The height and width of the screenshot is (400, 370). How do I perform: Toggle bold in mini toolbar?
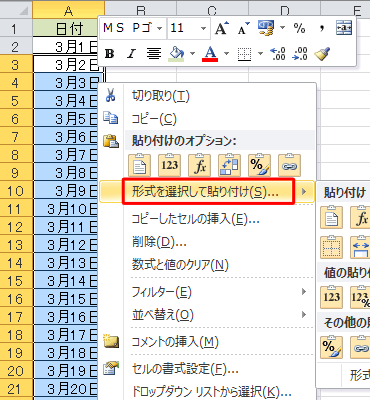110,54
